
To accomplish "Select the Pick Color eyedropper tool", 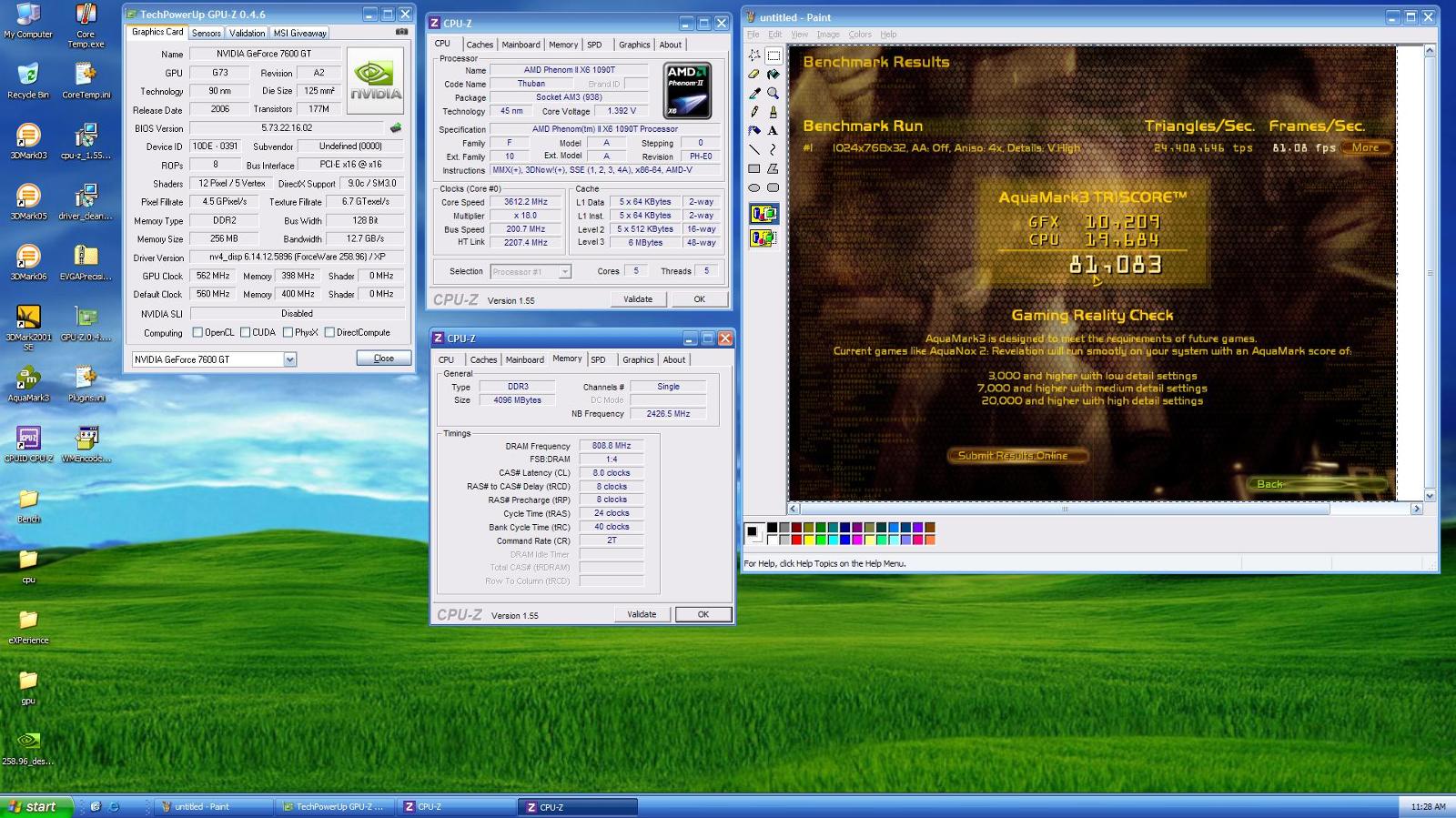I will [754, 93].
